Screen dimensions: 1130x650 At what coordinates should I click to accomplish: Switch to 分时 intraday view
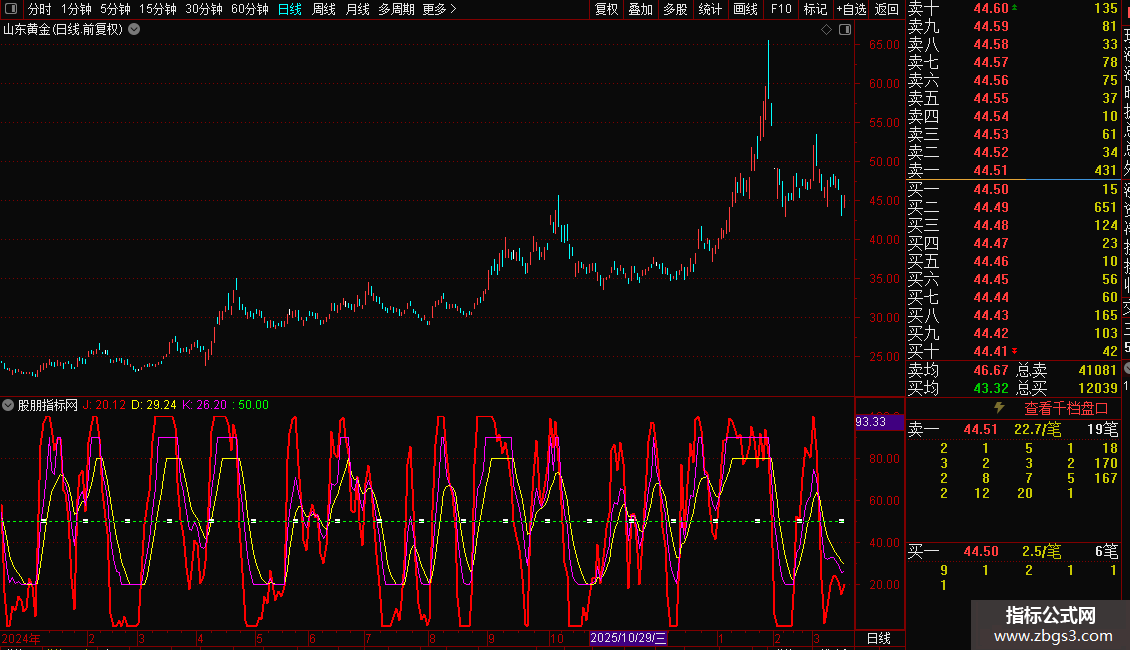(40, 9)
